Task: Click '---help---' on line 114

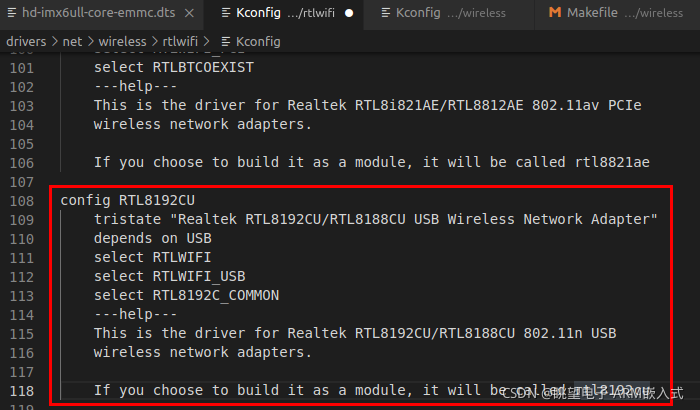Action: pyautogui.click(x=136, y=314)
